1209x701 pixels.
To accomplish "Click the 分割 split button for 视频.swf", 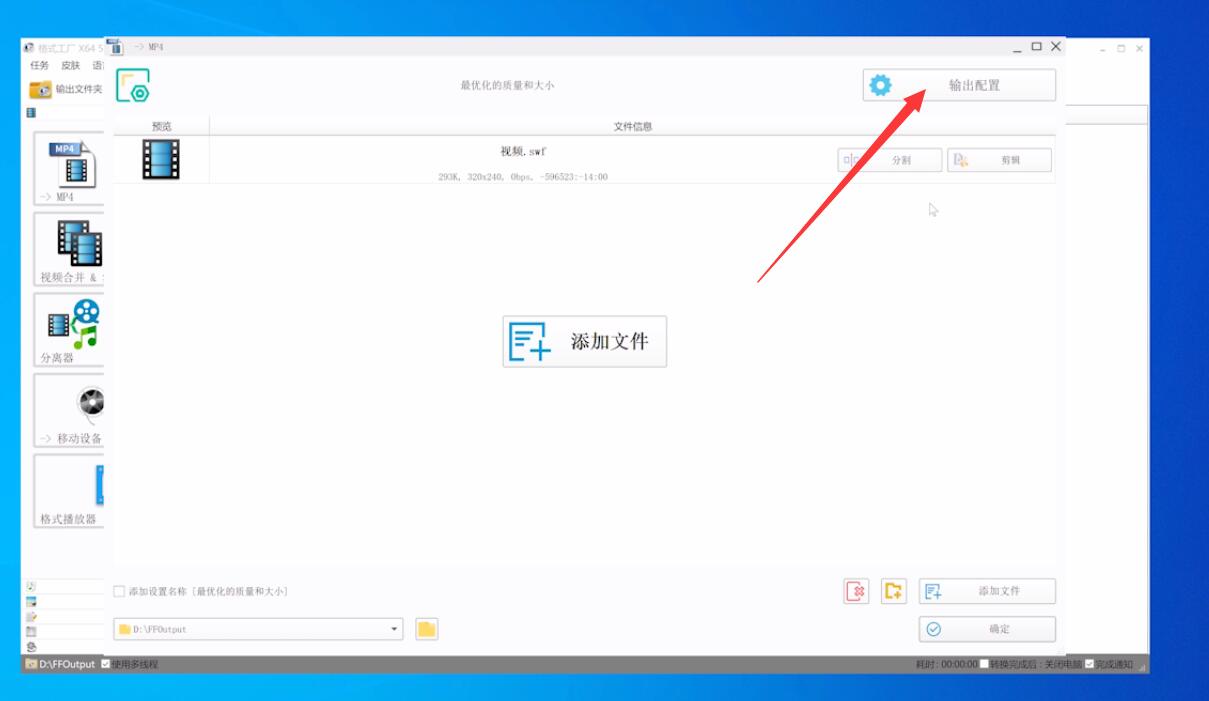I will (x=889, y=160).
